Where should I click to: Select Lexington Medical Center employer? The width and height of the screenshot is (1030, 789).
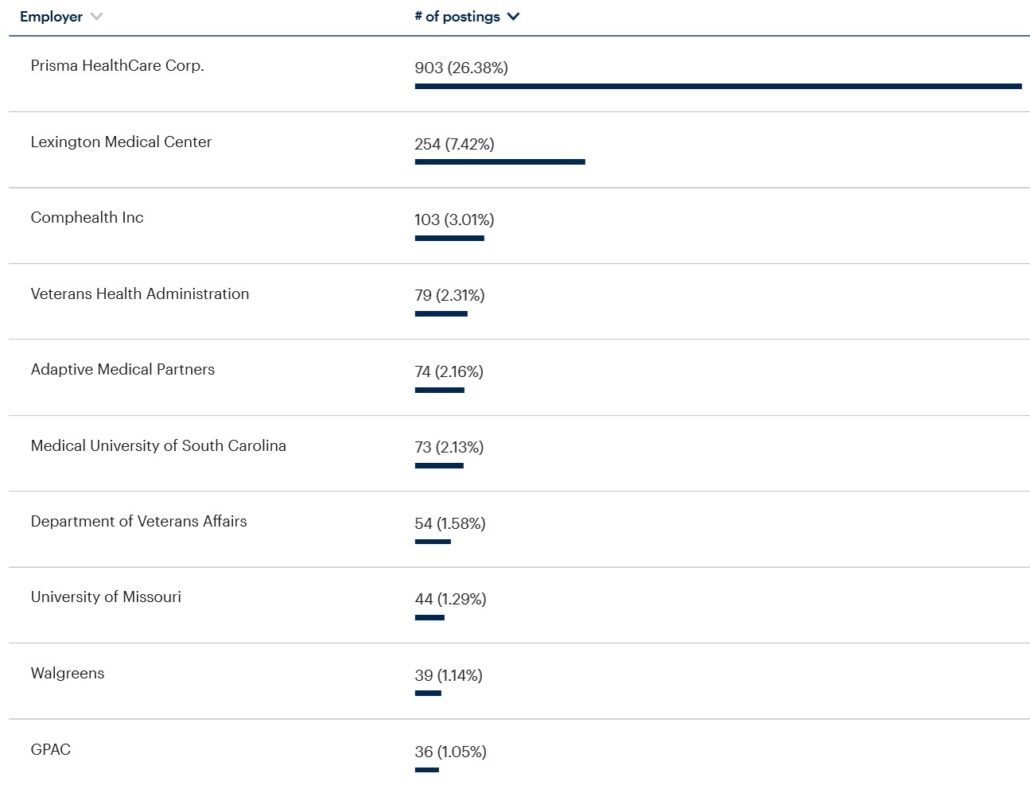[121, 142]
